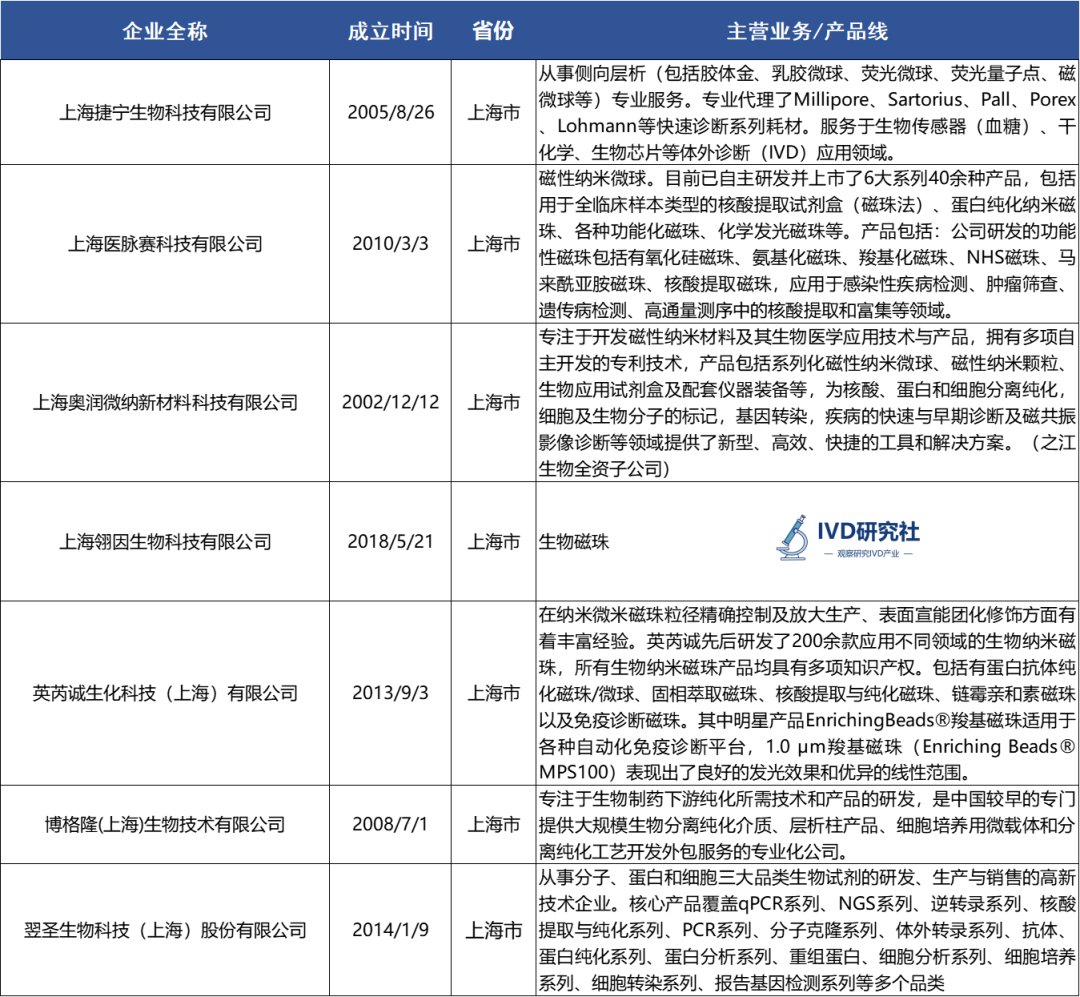1080x997 pixels.
Task: Select the 上海翎因生物科技有限公司 company name
Action: coord(165,542)
